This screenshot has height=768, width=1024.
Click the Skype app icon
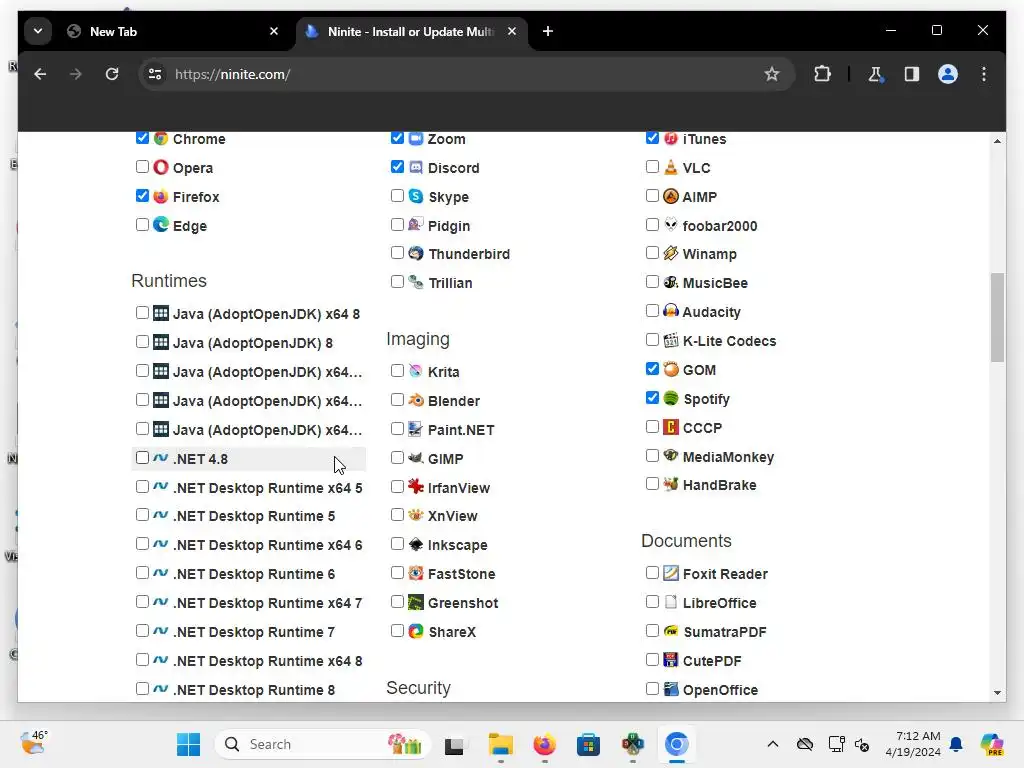point(416,196)
